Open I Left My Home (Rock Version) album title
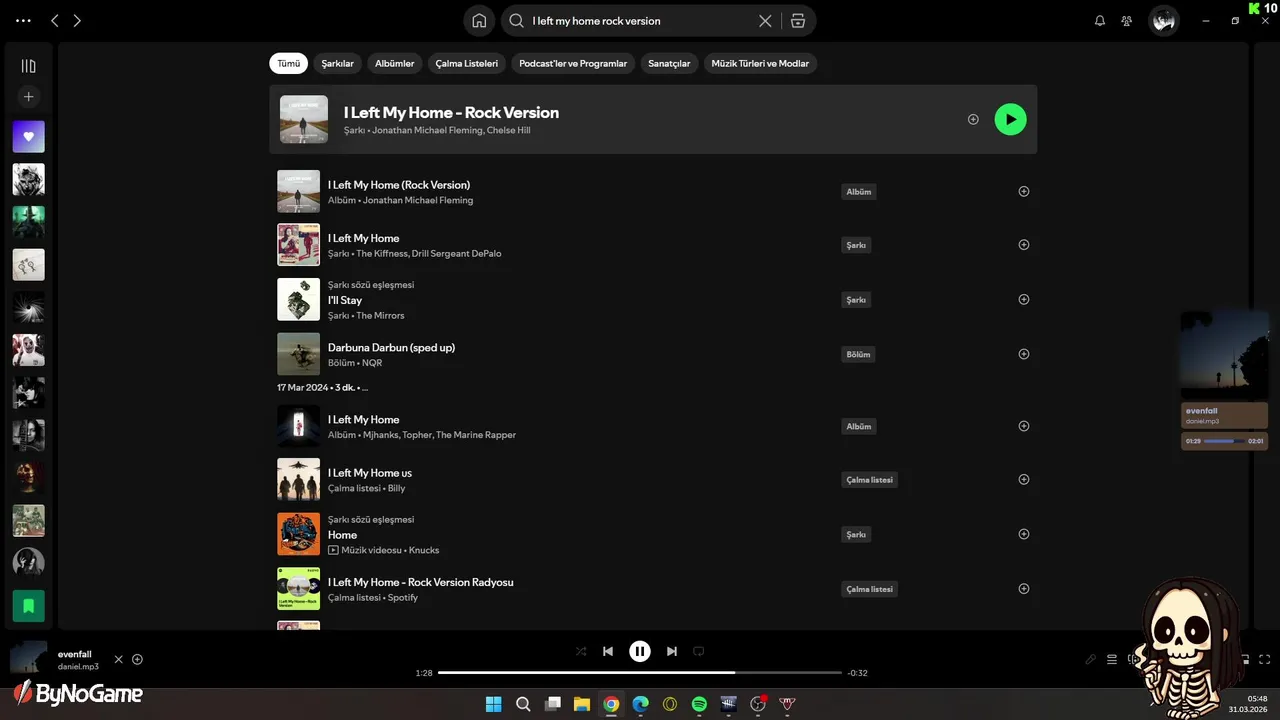 pyautogui.click(x=399, y=185)
